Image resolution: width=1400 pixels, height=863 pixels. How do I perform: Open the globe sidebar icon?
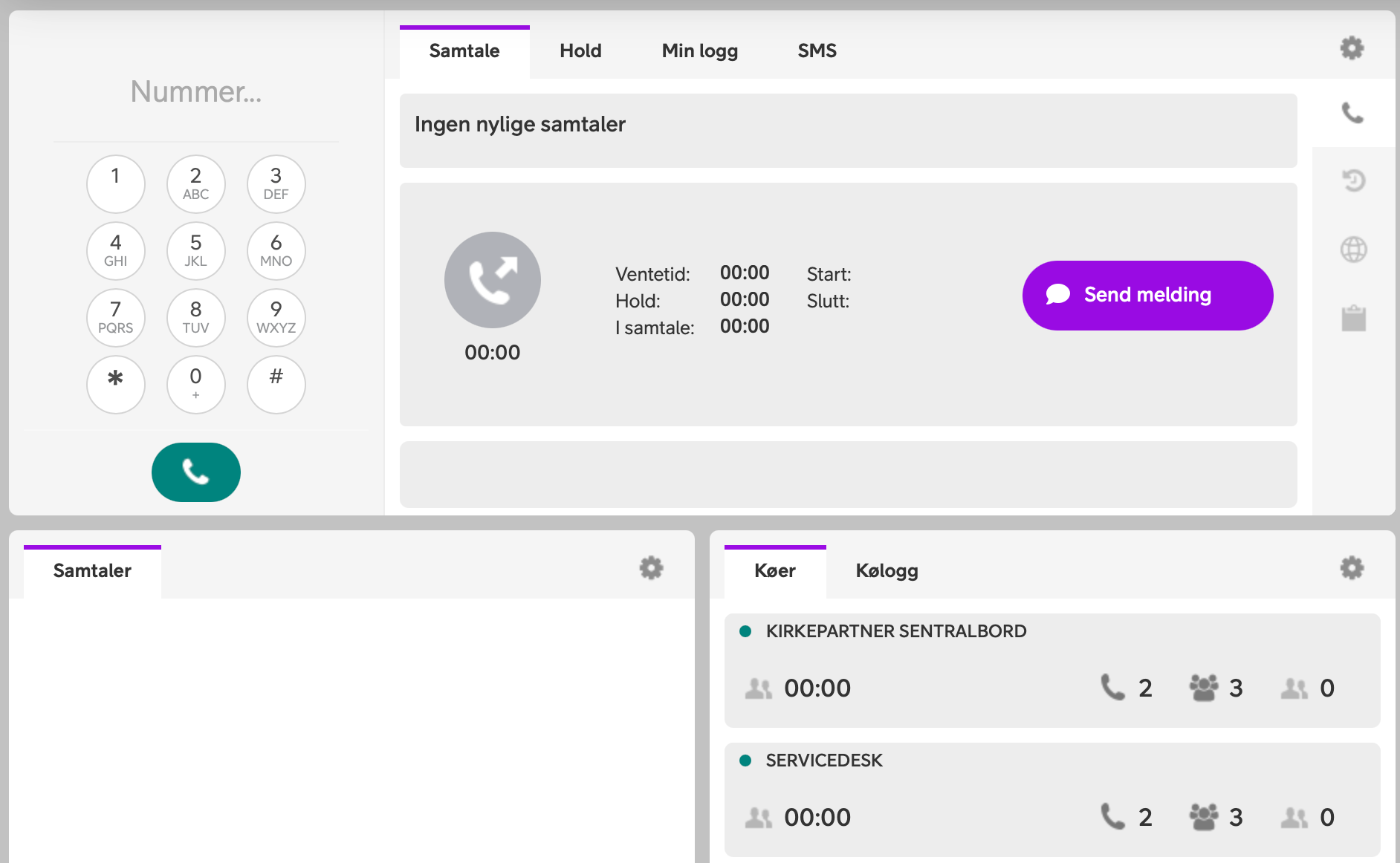(x=1352, y=250)
